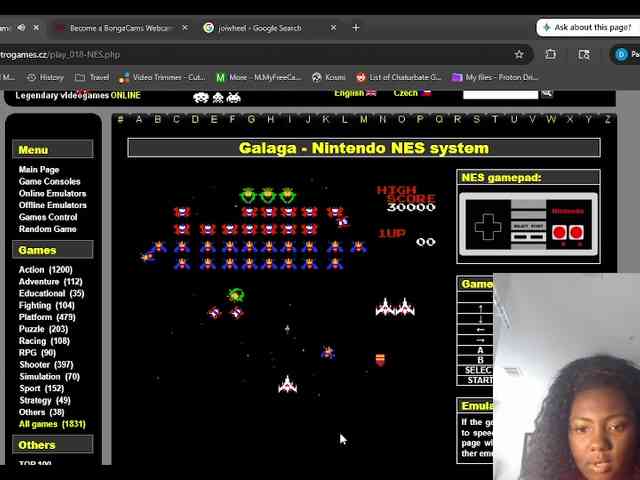Open Random Game menu item

point(47,229)
